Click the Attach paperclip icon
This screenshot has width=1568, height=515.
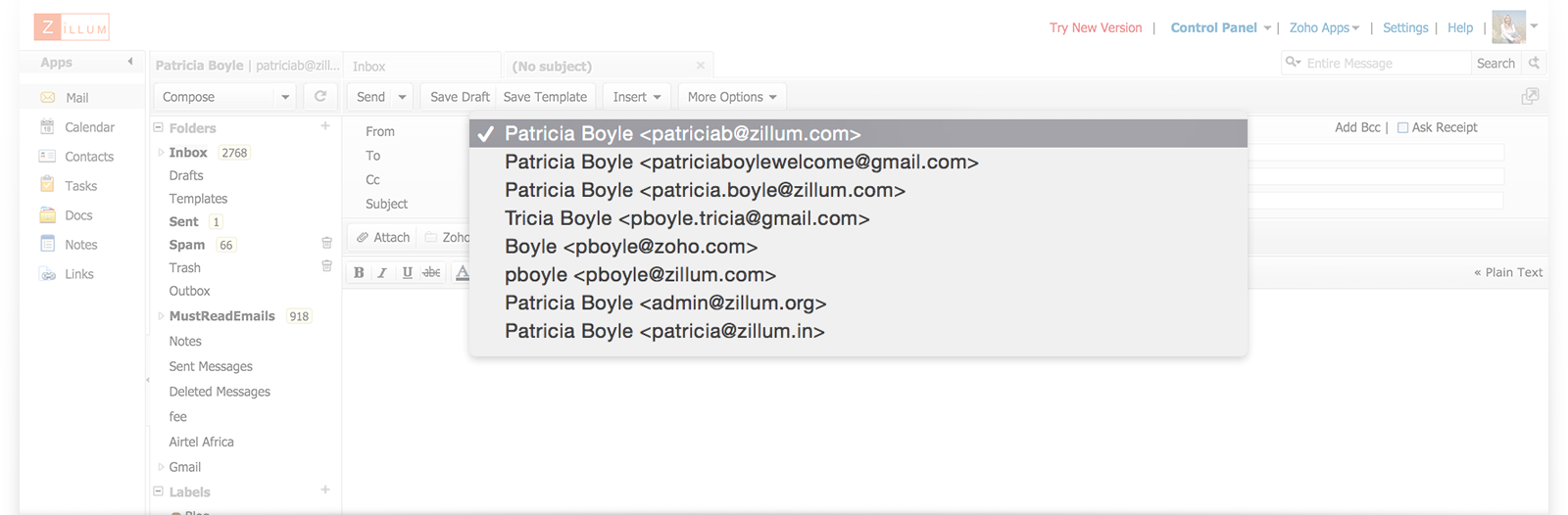(363, 237)
